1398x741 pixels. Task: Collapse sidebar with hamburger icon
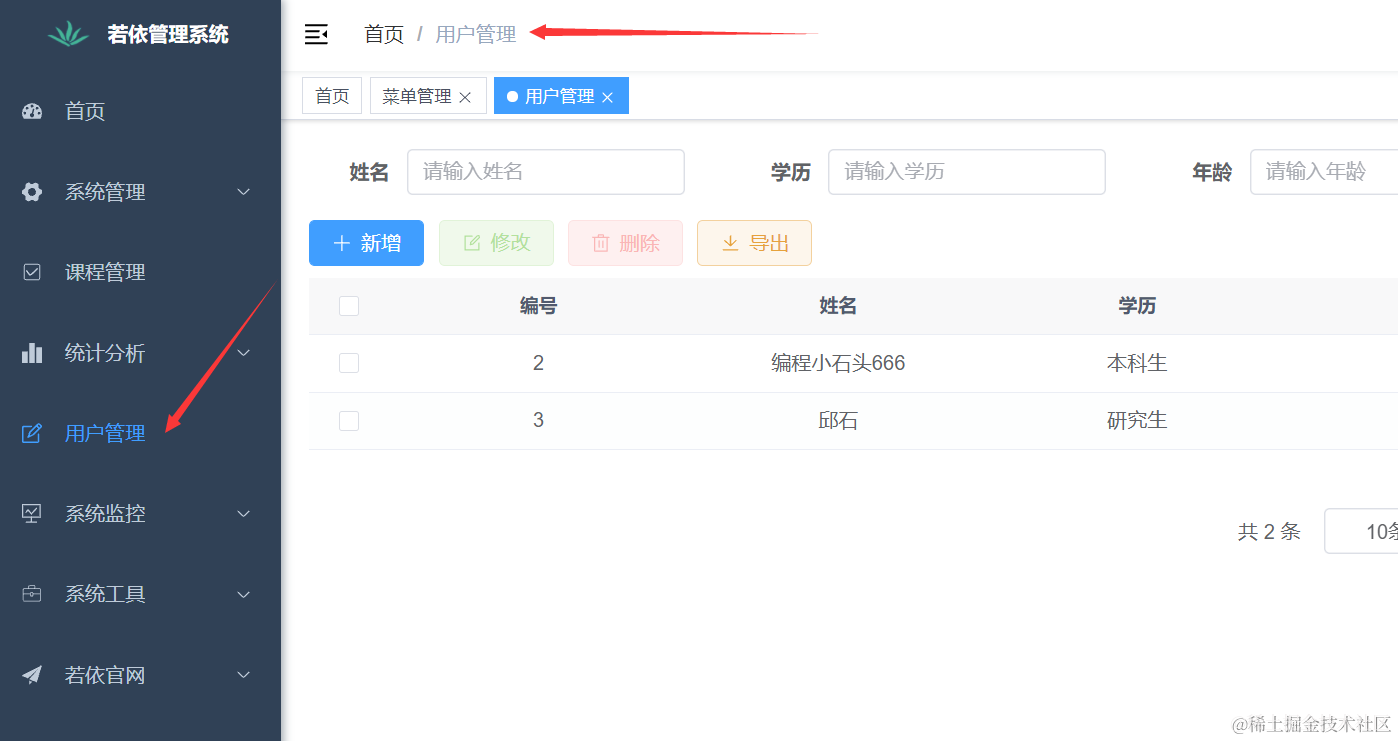click(316, 35)
